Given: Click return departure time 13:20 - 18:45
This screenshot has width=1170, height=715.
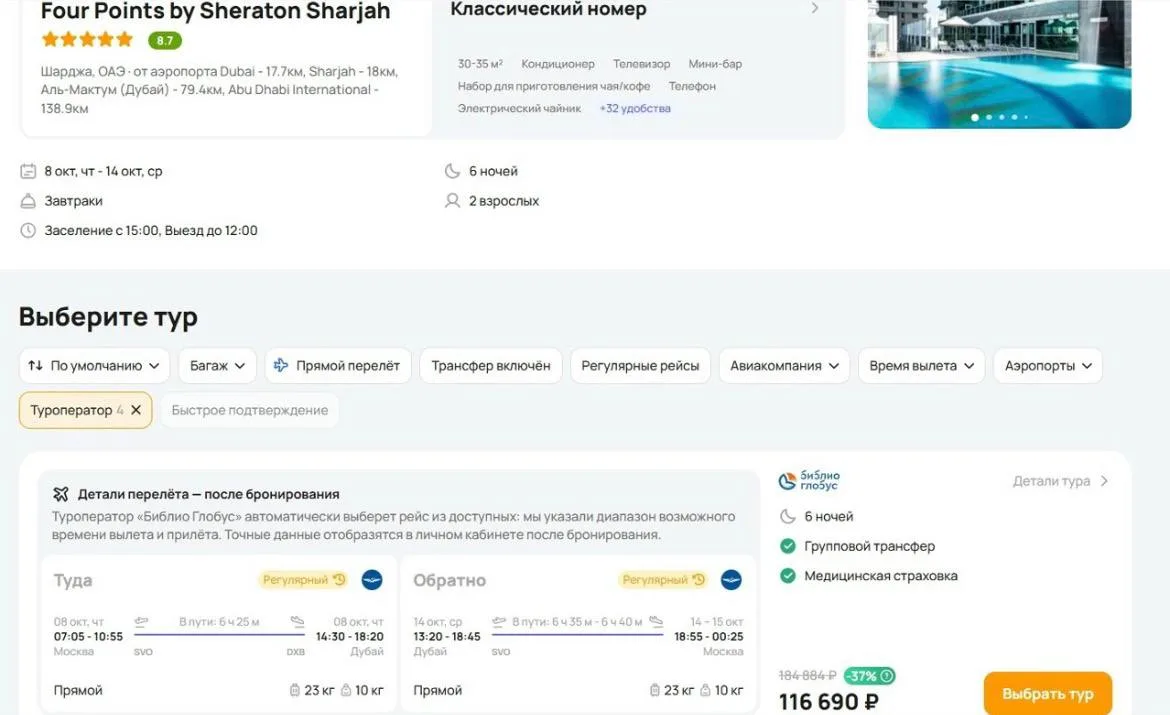Looking at the screenshot, I should click(447, 637).
